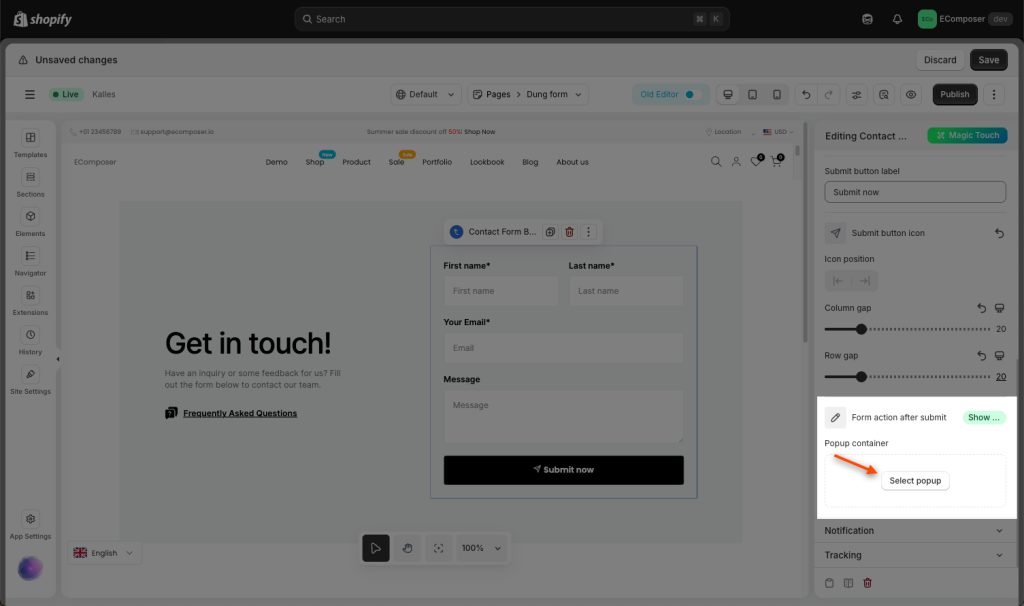
Task: Switch to tablet device preview
Action: point(752,95)
